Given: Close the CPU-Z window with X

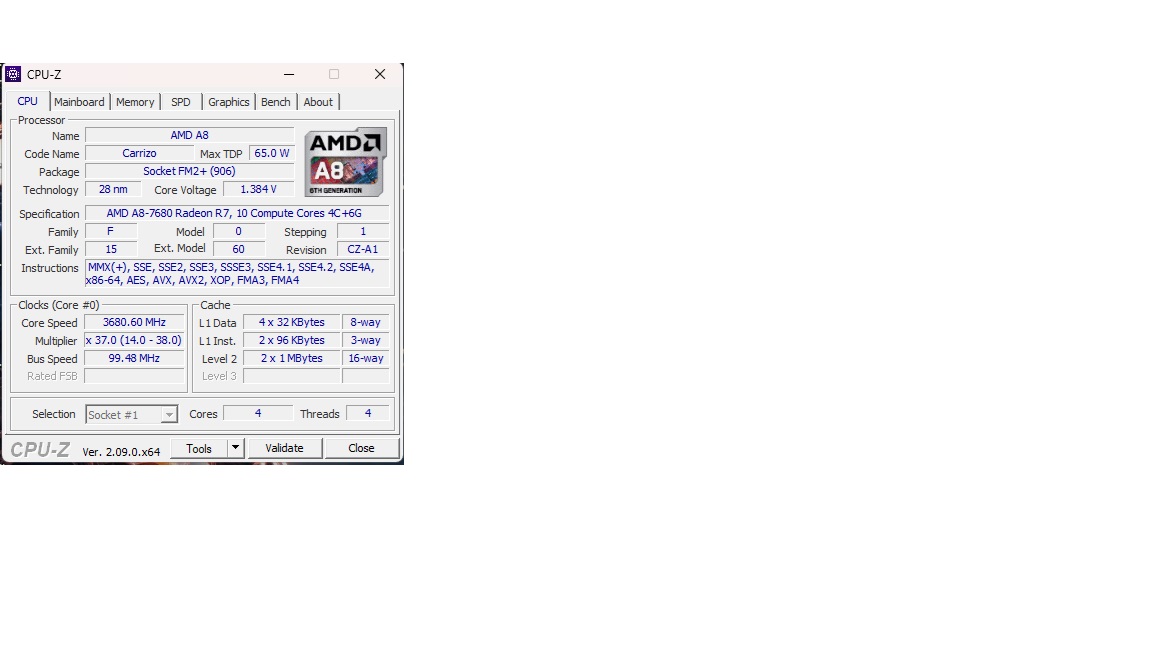Looking at the screenshot, I should (x=380, y=74).
